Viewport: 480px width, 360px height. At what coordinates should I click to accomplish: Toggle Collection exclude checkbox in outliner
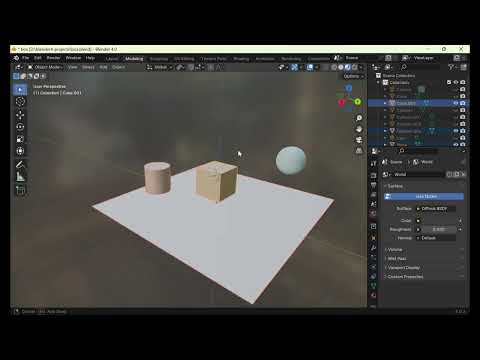[x=449, y=82]
